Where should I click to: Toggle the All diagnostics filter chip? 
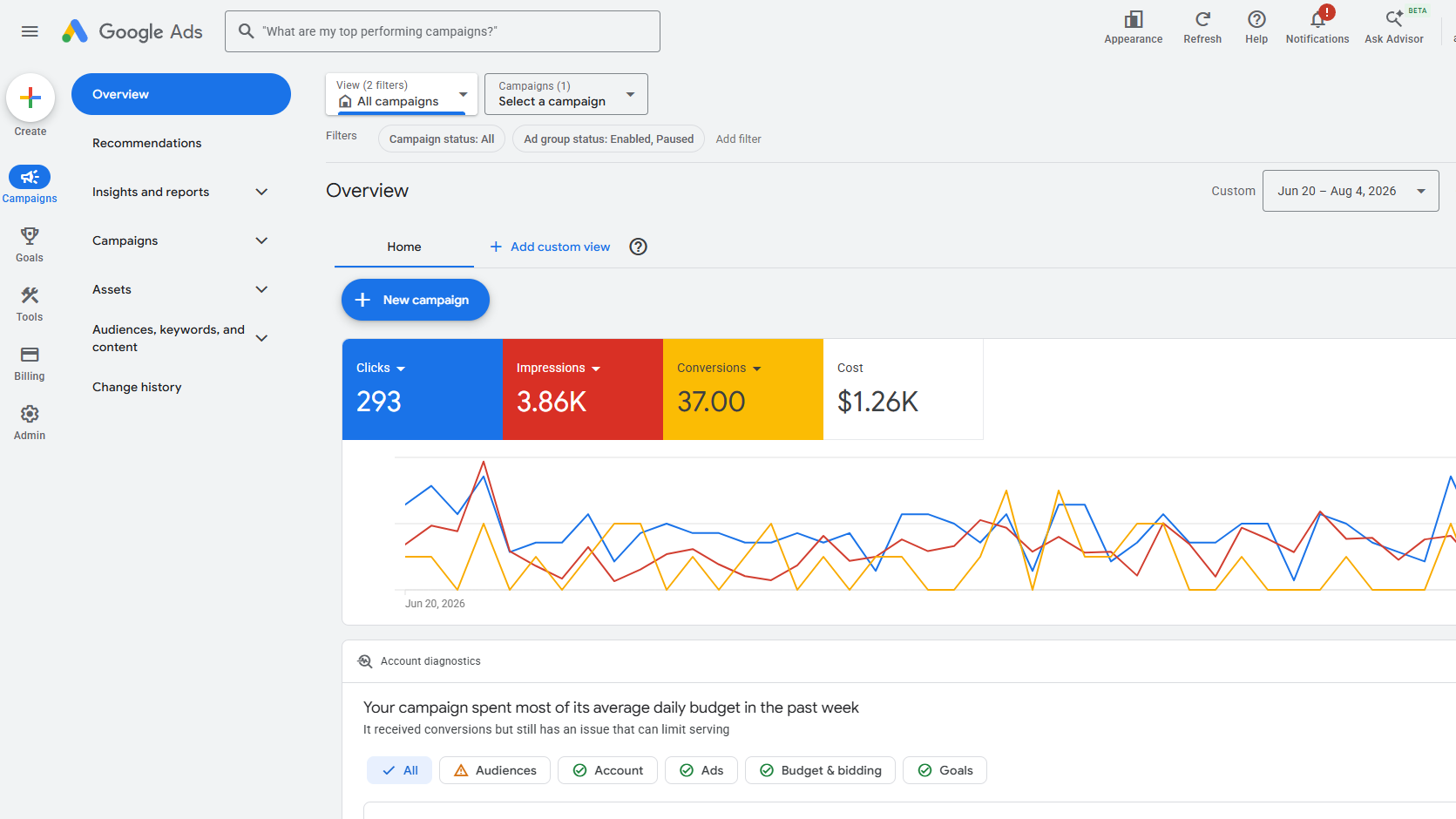400,770
